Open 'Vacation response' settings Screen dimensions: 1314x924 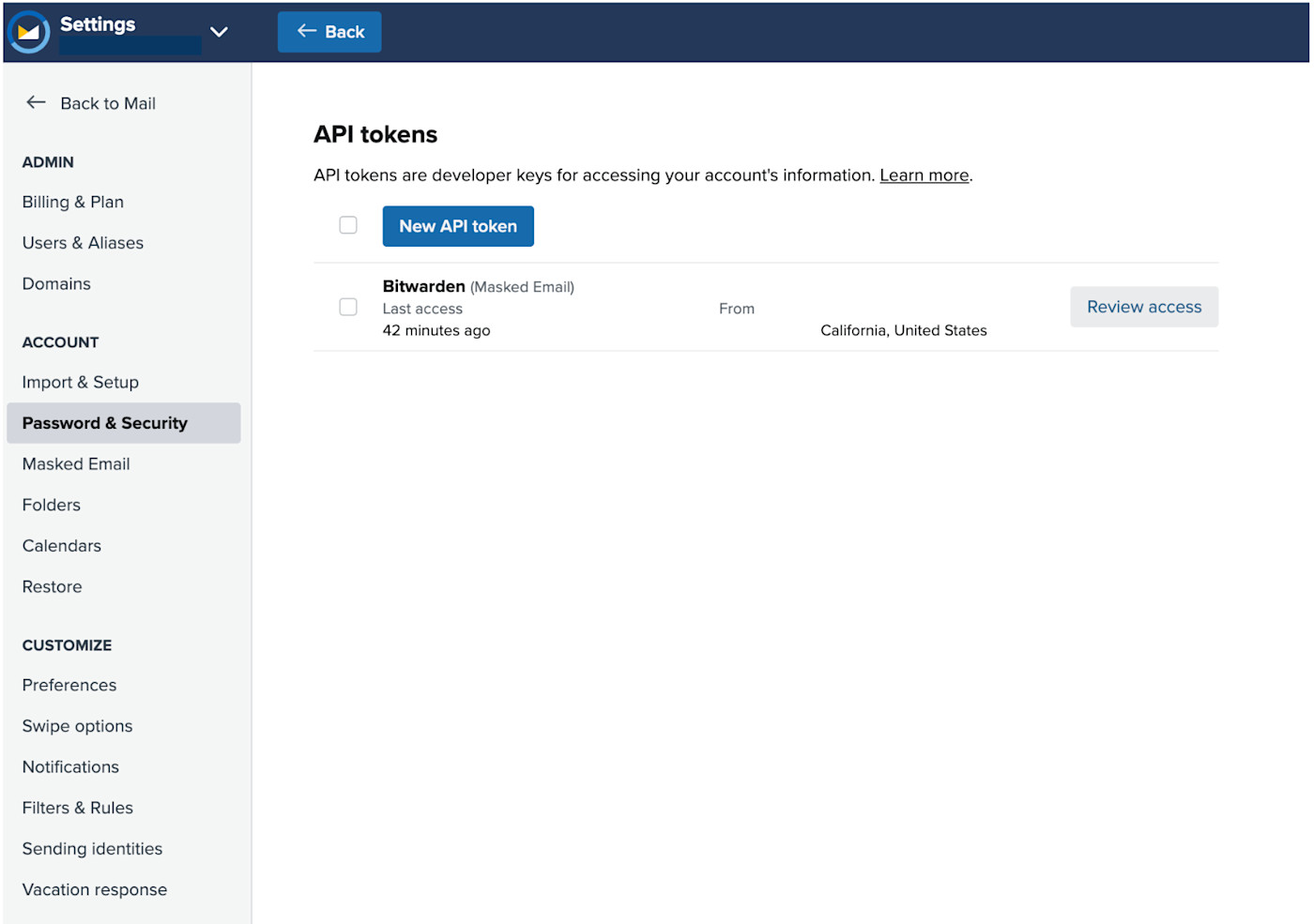(x=94, y=889)
